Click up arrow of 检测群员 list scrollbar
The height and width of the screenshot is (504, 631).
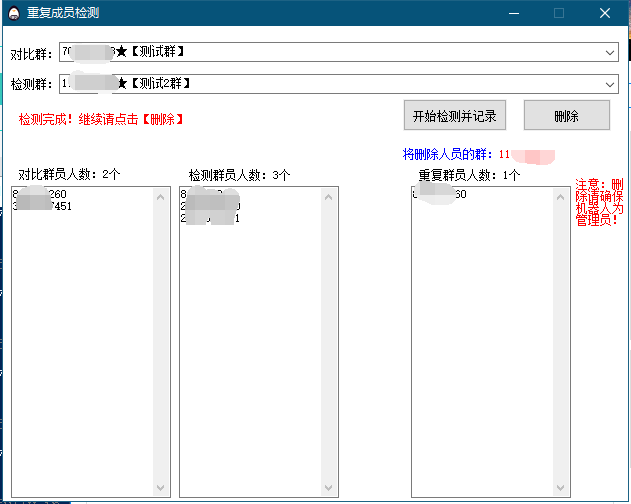330,196
